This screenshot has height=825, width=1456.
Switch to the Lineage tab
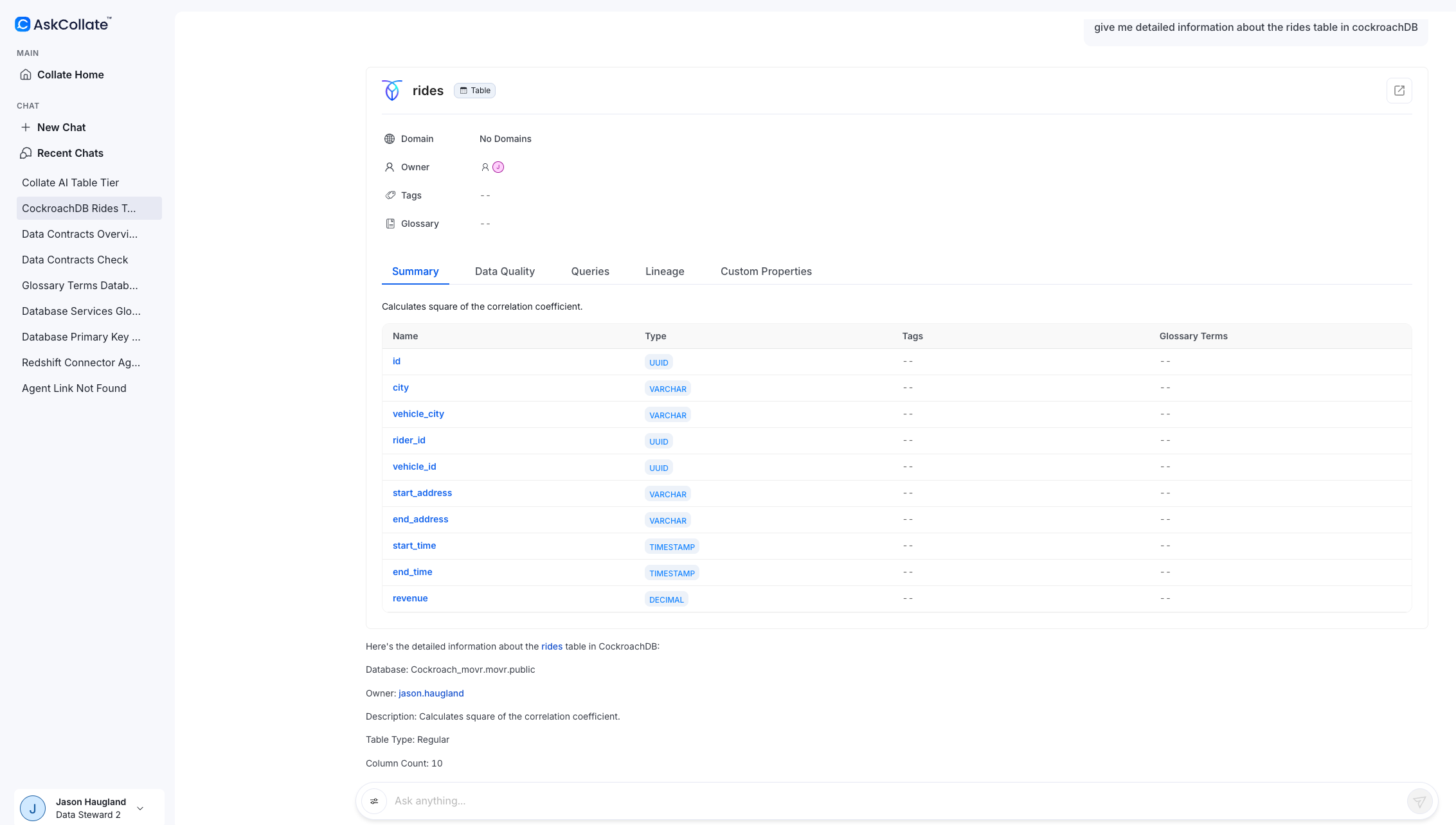tap(665, 271)
